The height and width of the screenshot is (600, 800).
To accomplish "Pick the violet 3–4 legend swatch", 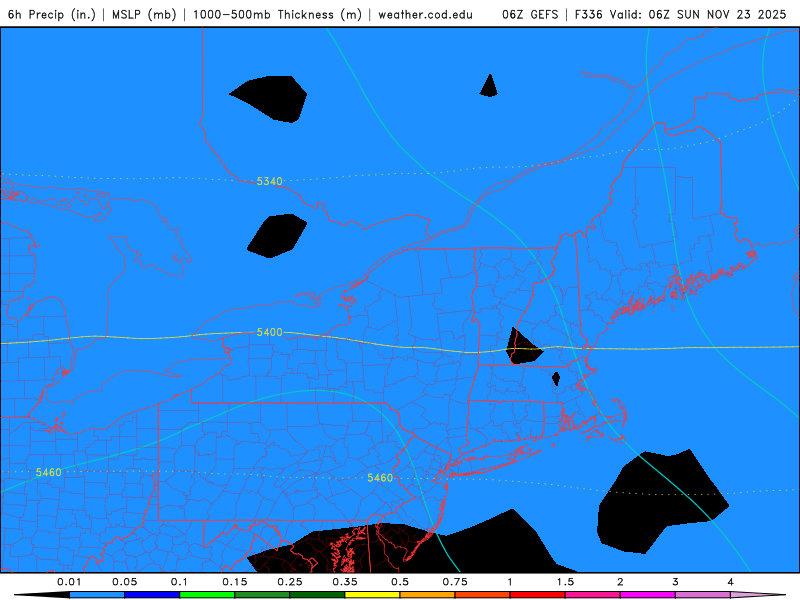I will 703,595.
